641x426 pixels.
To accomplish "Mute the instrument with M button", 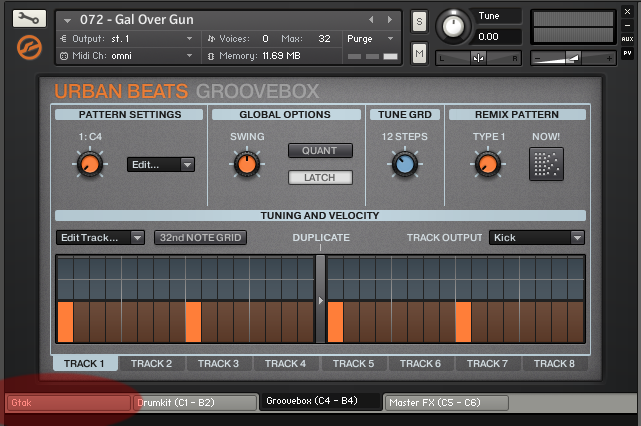I will coord(419,52).
